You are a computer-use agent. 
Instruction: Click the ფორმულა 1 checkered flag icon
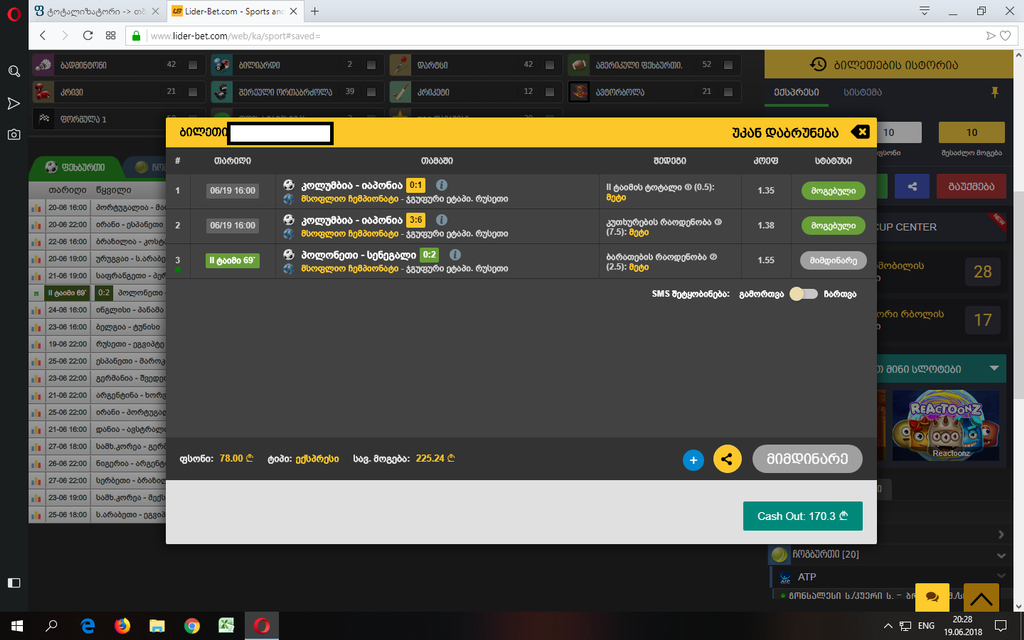click(44, 119)
